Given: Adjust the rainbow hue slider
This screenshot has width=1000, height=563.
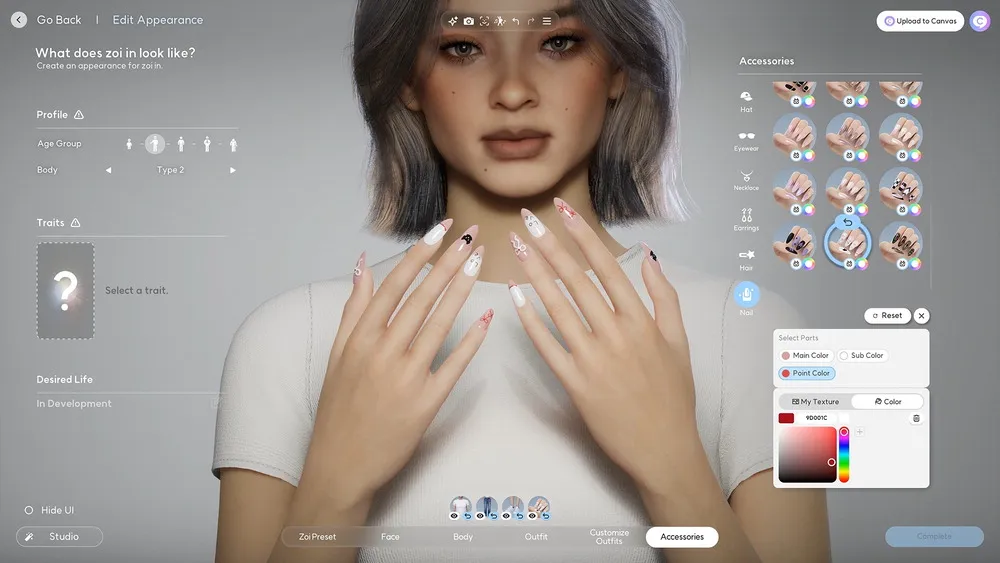Looking at the screenshot, I should pyautogui.click(x=844, y=455).
